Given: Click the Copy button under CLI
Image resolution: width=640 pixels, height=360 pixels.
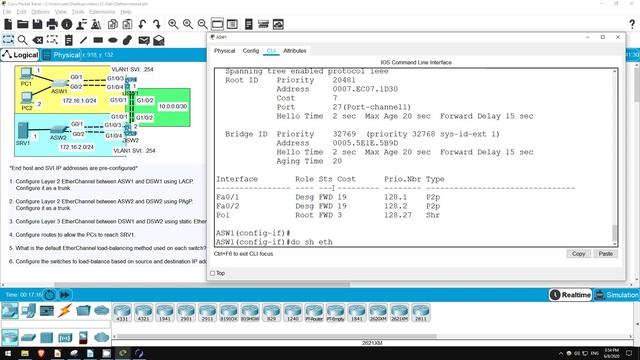Looking at the screenshot, I should 578,253.
